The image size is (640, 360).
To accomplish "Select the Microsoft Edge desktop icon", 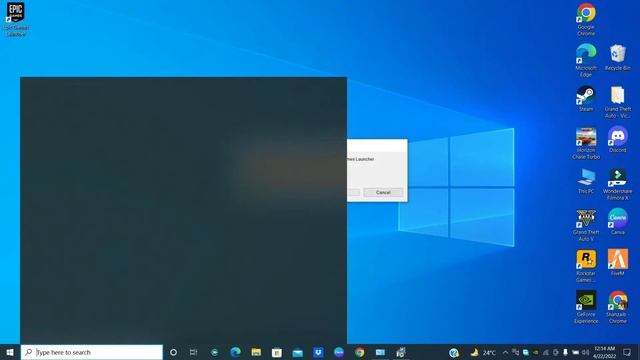I will pyautogui.click(x=586, y=60).
